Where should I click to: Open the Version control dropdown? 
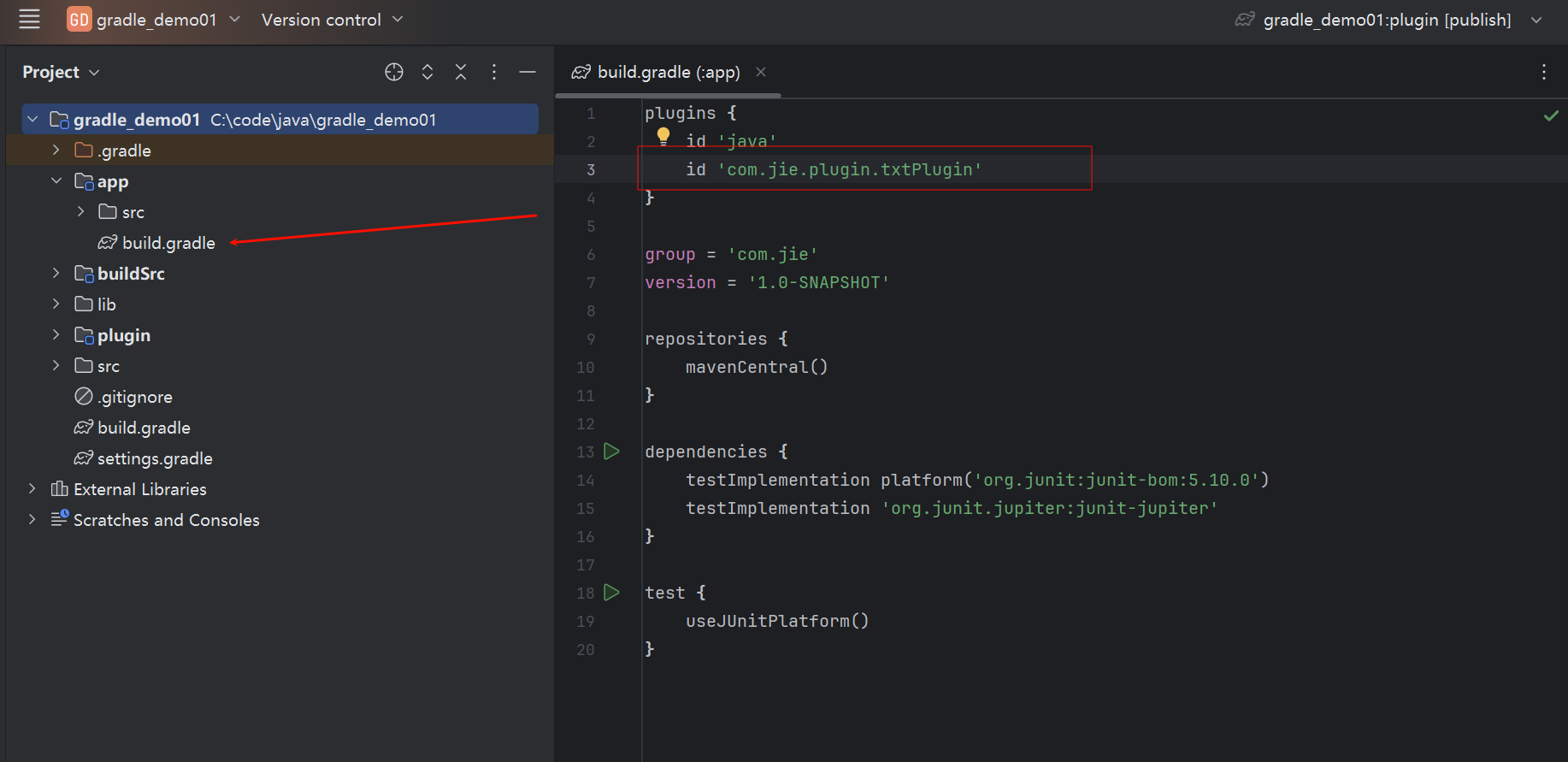(x=332, y=19)
